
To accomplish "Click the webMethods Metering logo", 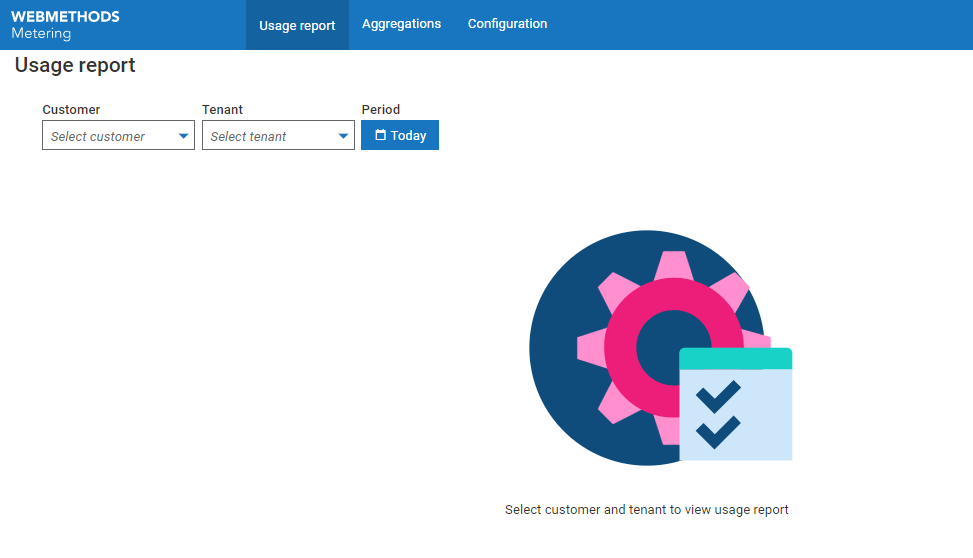I will [x=65, y=25].
